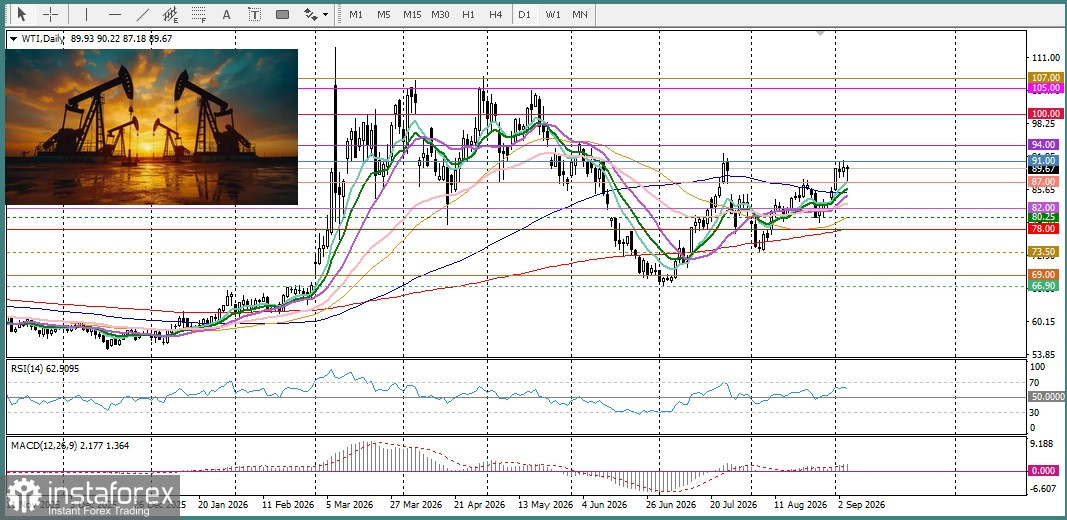The height and width of the screenshot is (520, 1067).
Task: Click the 20 Jul 2026 date label
Action: pos(734,505)
